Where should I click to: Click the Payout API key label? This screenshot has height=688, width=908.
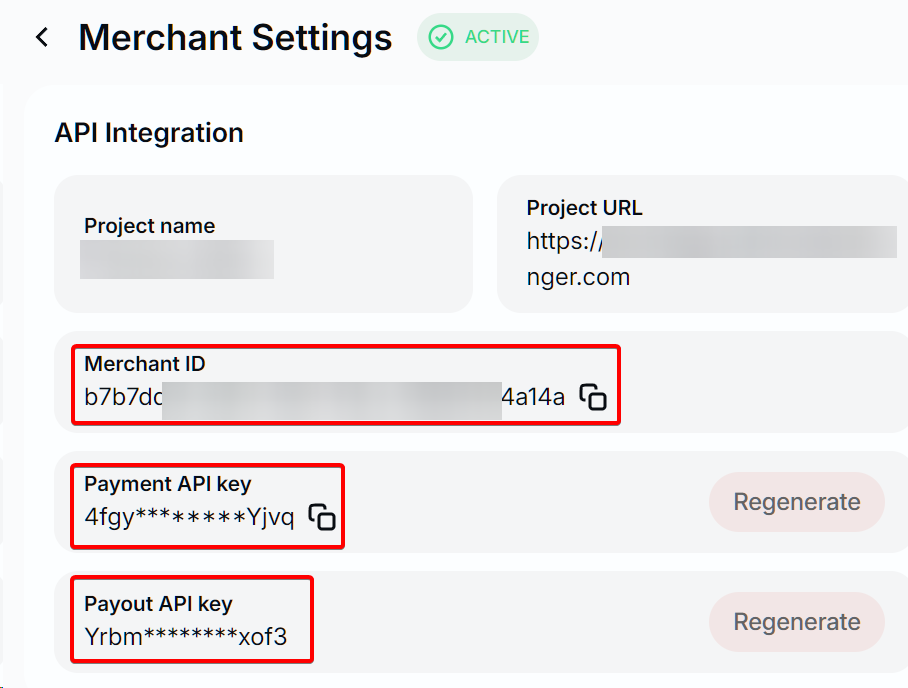pyautogui.click(x=158, y=604)
